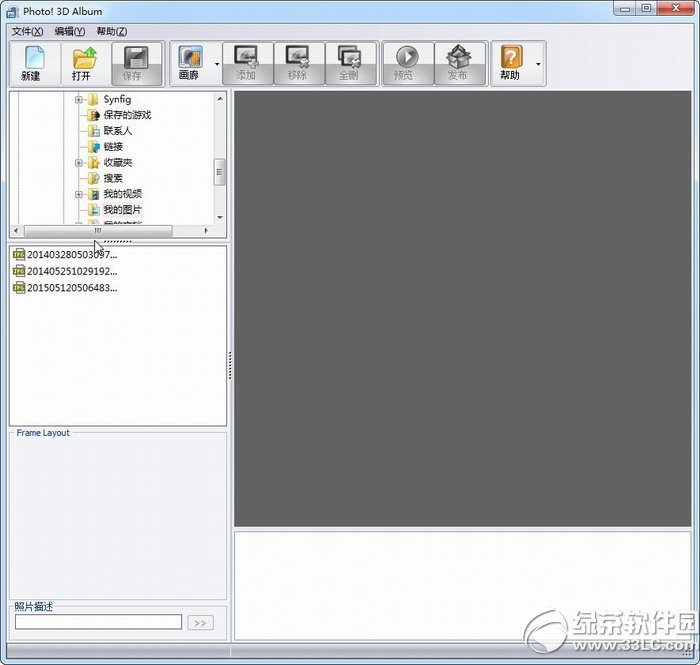
Task: Click the horizontal scrollbar right arrow
Action: click(206, 231)
